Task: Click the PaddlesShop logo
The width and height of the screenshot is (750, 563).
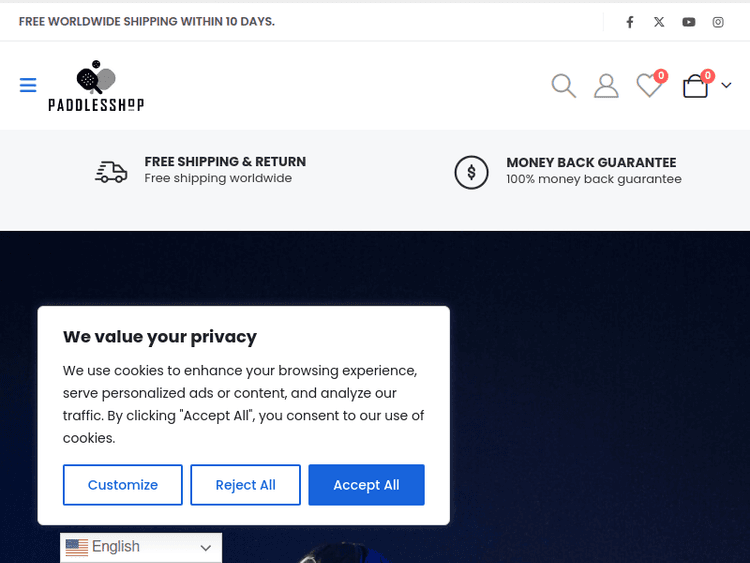Action: tap(96, 86)
